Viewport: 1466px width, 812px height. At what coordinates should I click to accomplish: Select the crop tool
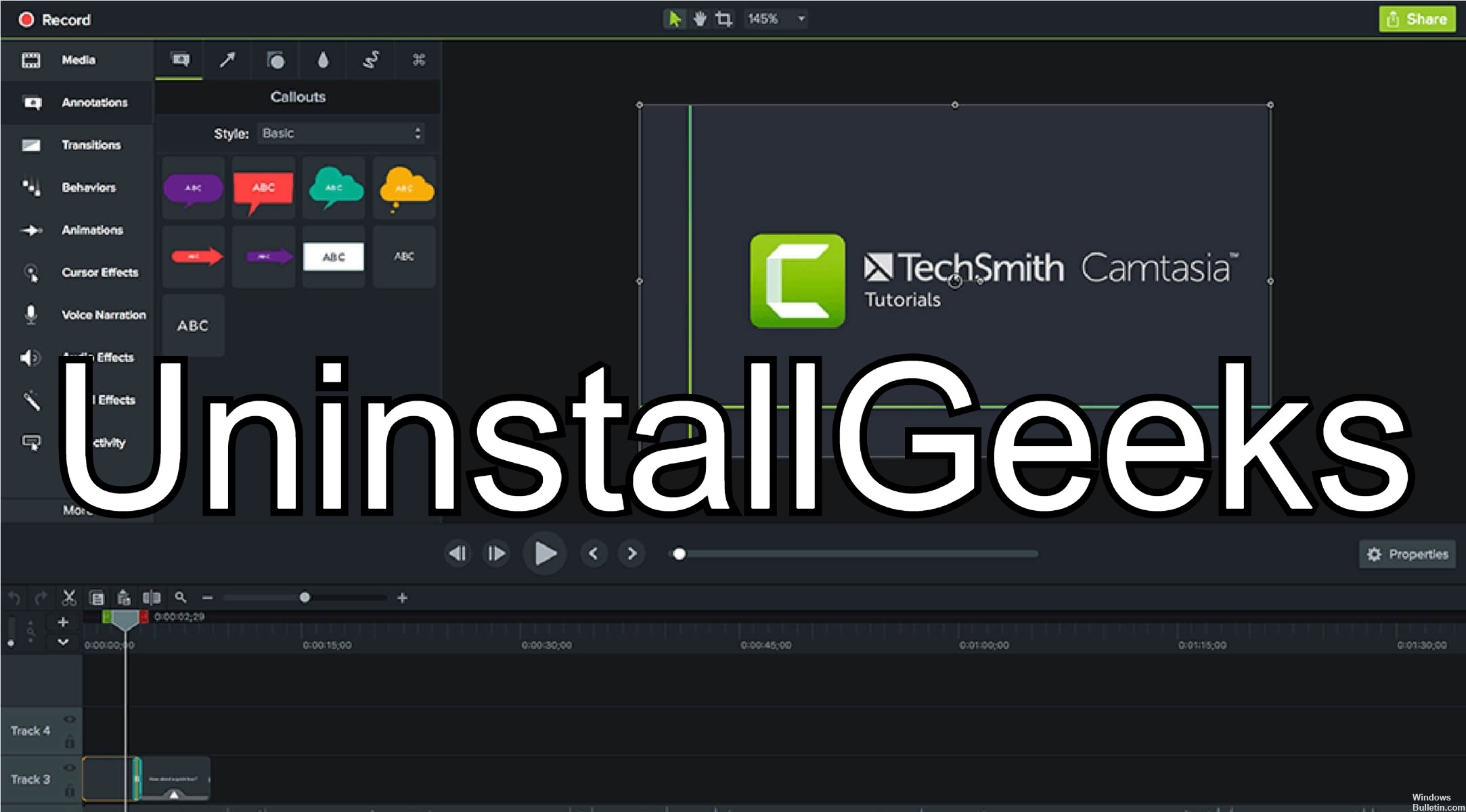click(724, 19)
